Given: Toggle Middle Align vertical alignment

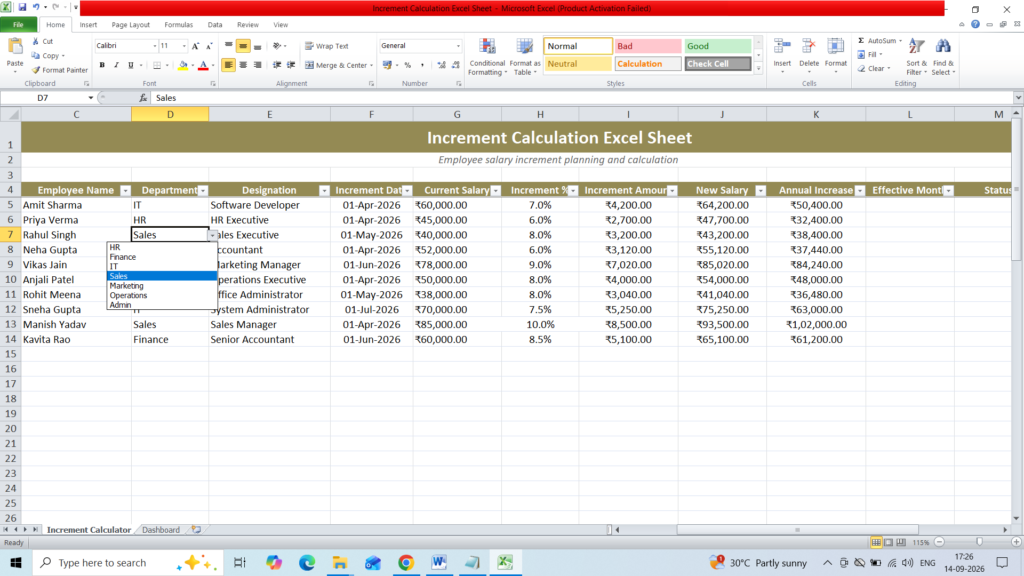Looking at the screenshot, I should pos(243,46).
